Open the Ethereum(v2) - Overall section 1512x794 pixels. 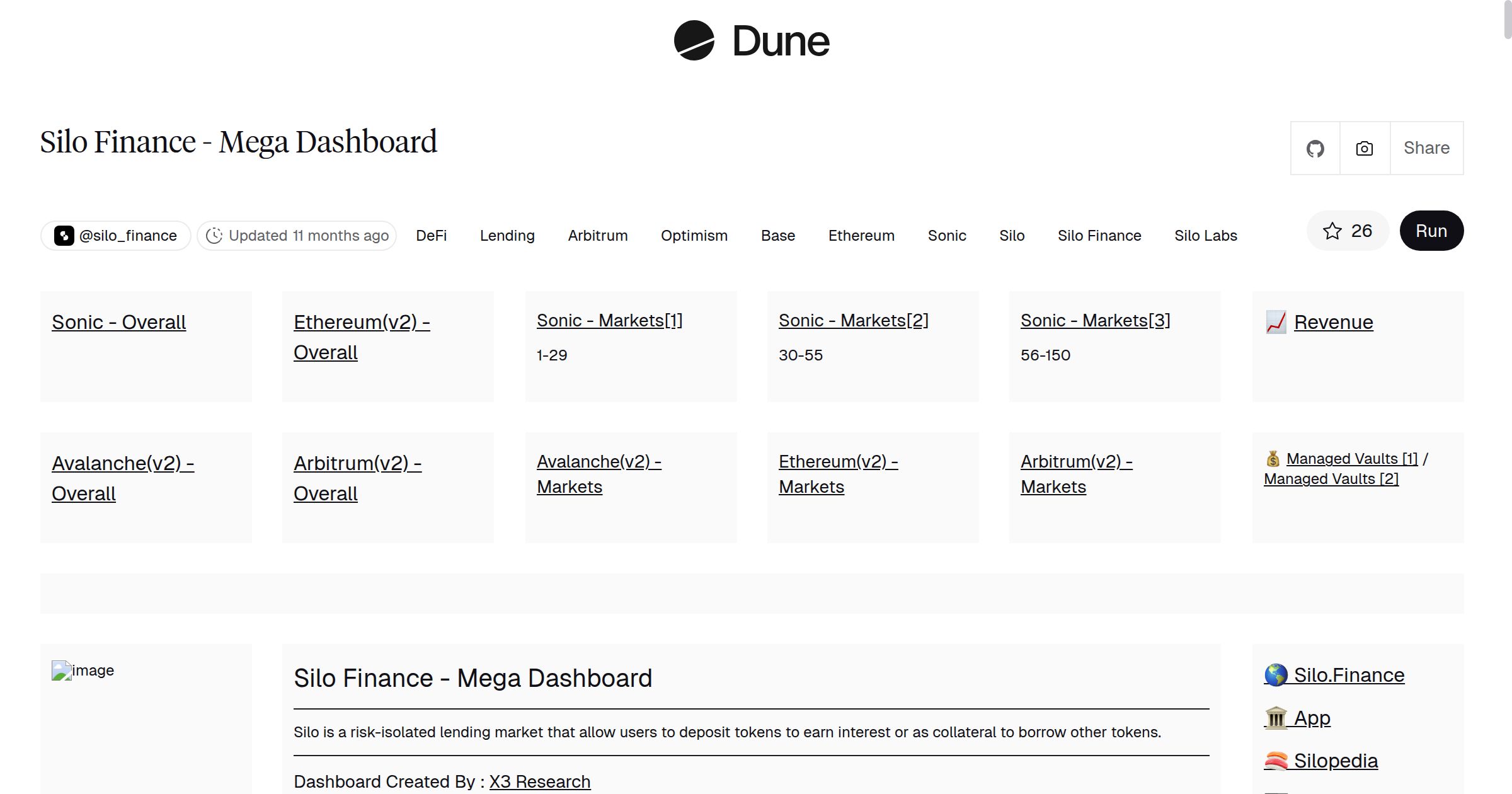pyautogui.click(x=362, y=337)
